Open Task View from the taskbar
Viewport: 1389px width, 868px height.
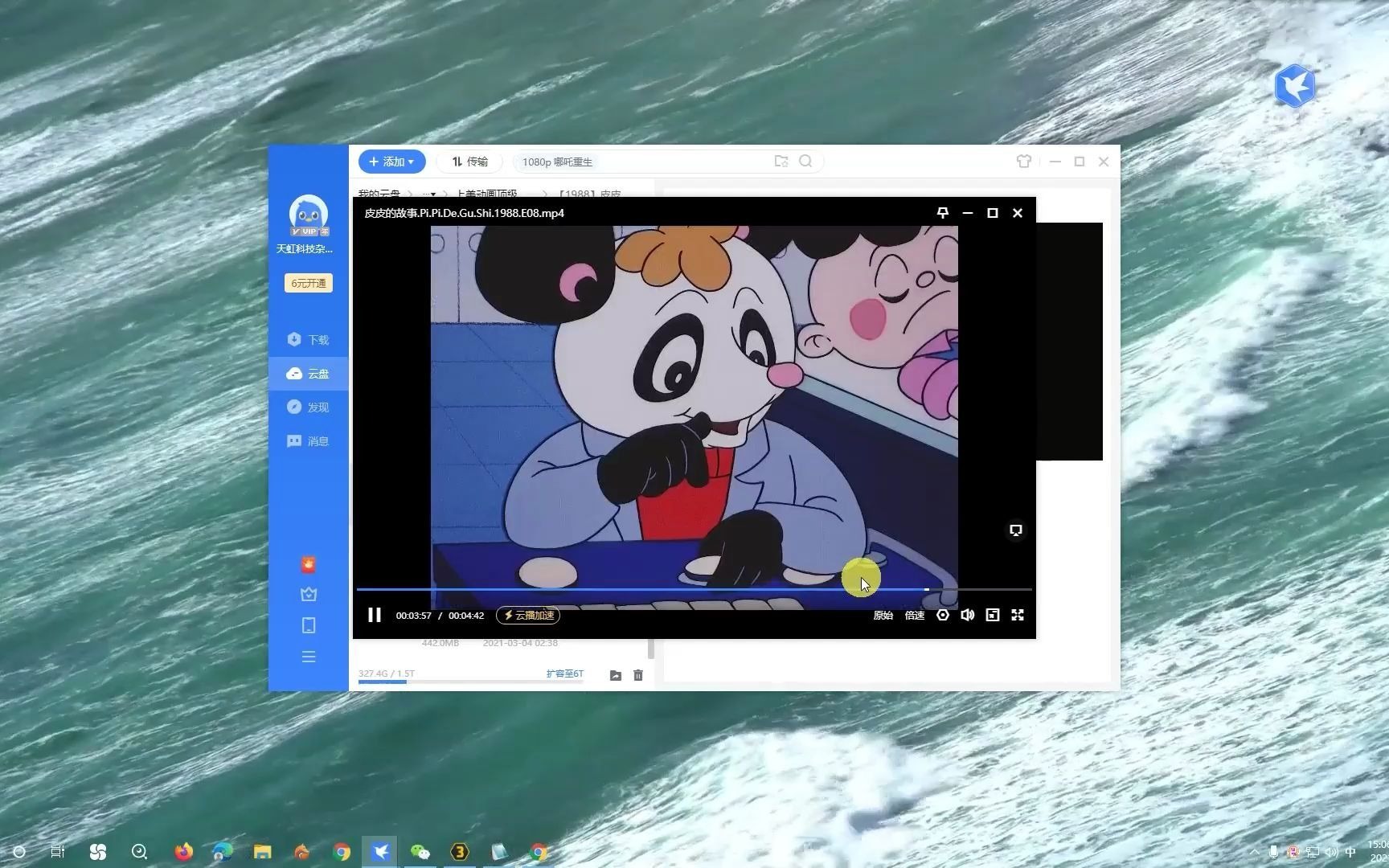[58, 852]
